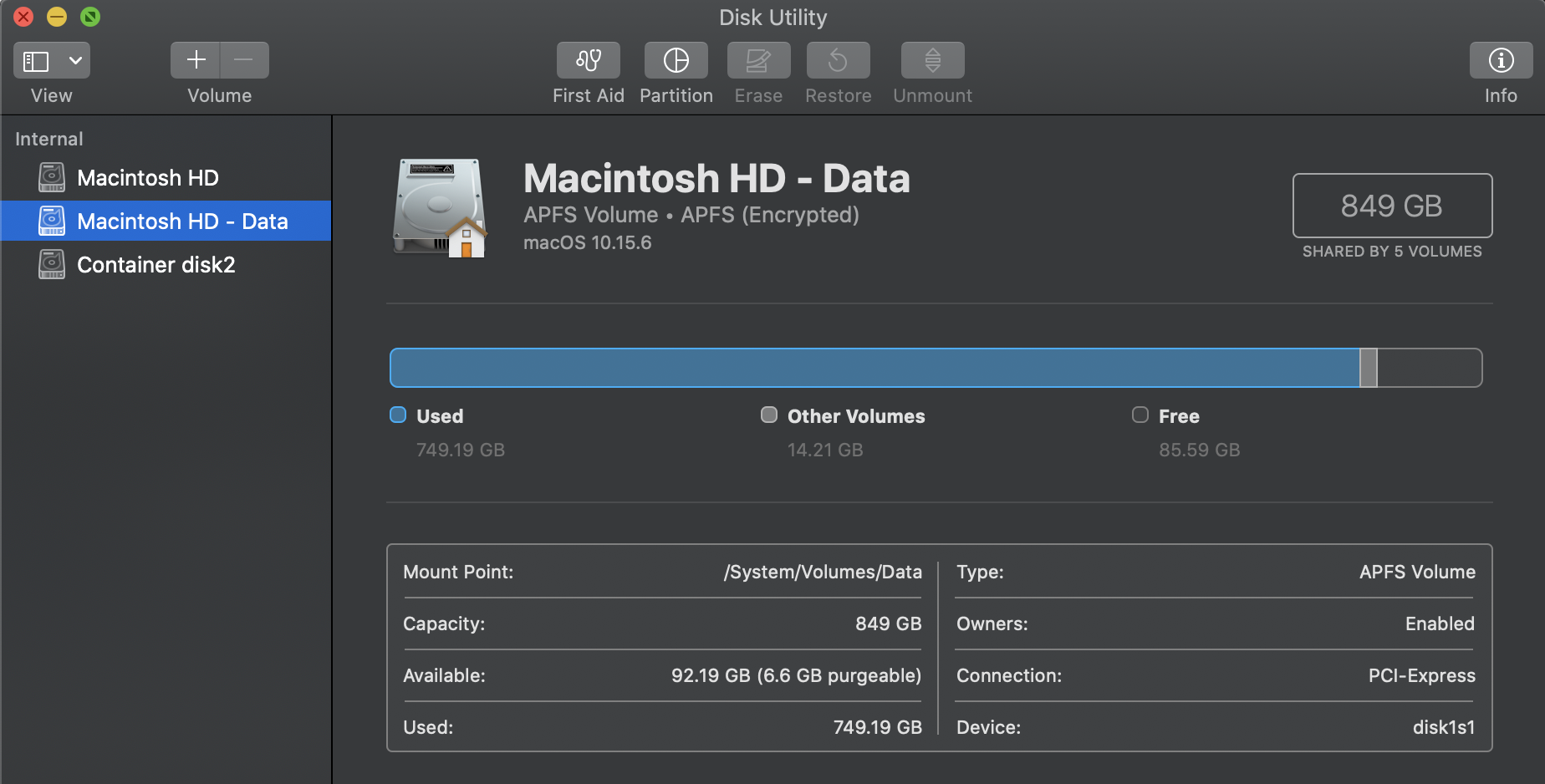This screenshot has height=784, width=1545.
Task: Click the Type APFS Volume value
Action: point(1417,572)
